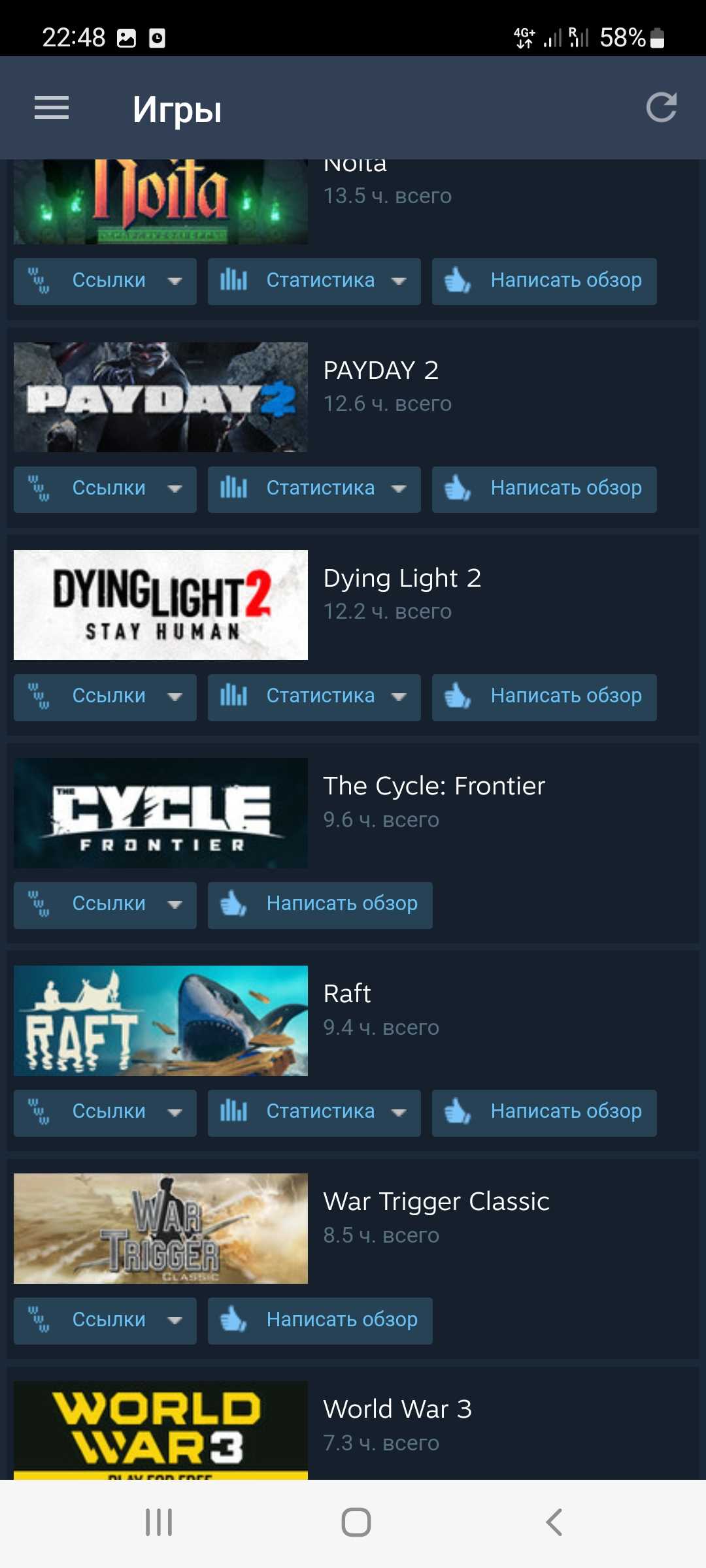This screenshot has width=706, height=1568.
Task: Tap thumbs-up icon for PAYDAY 2 review
Action: click(457, 488)
